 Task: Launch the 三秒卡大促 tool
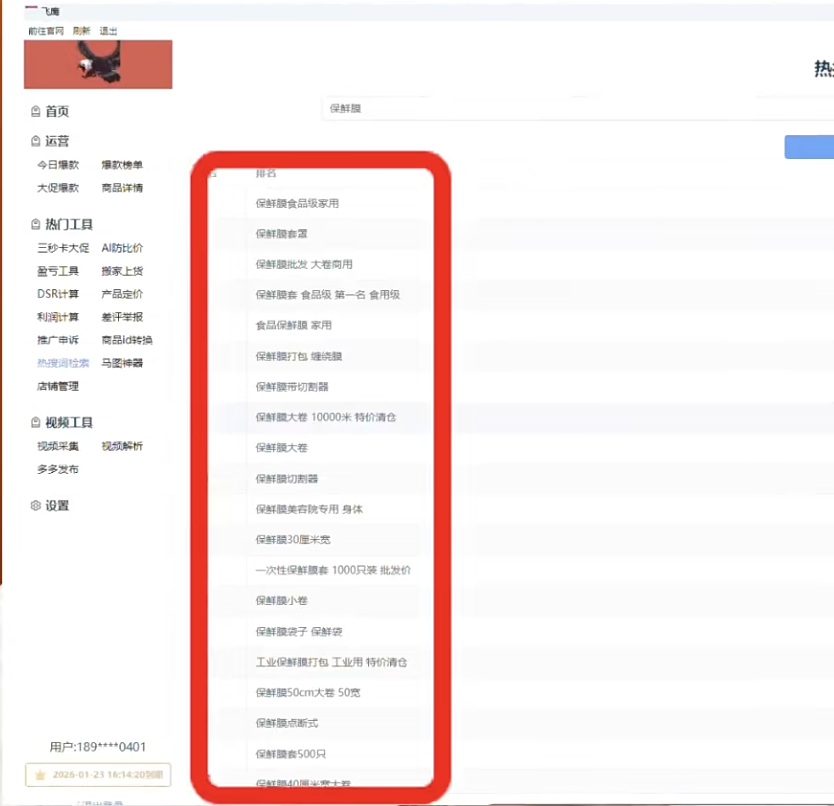(x=63, y=248)
